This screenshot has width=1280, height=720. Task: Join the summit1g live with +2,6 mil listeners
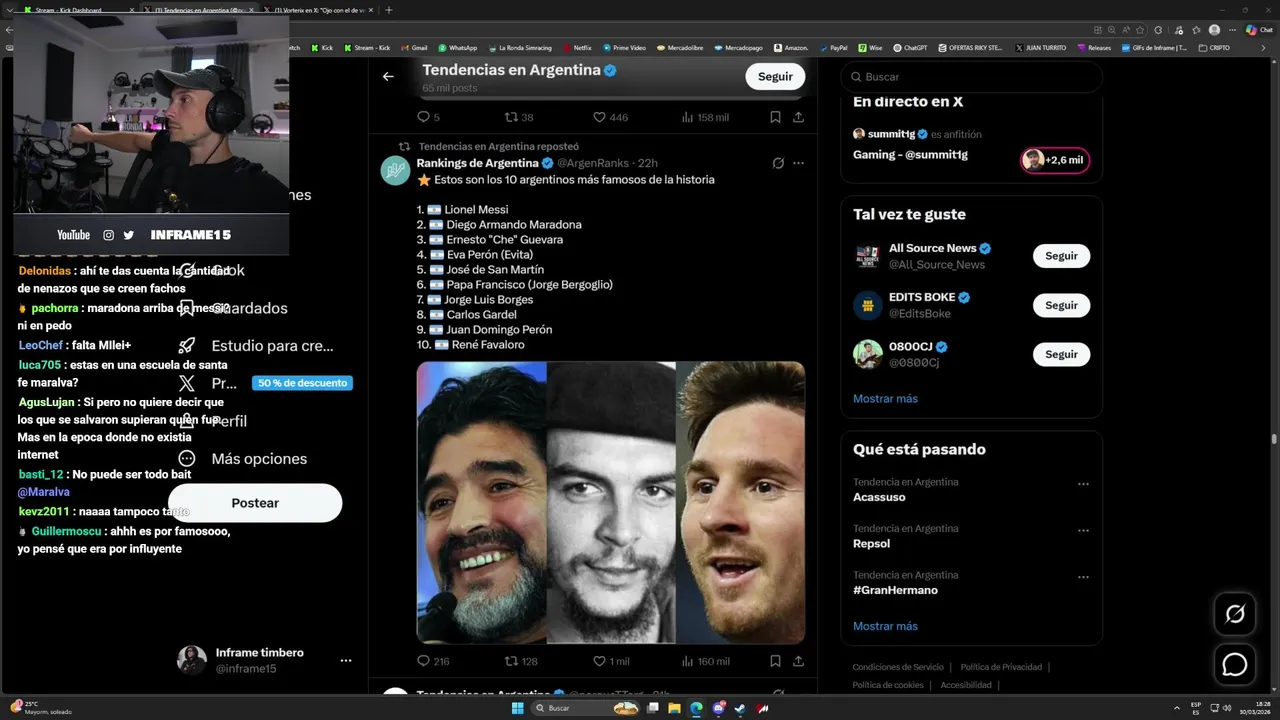[x=1055, y=160]
